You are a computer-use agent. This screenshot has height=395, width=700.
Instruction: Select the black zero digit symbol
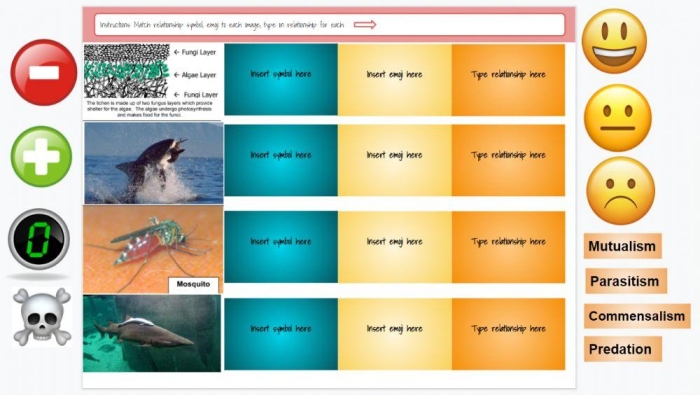pyautogui.click(x=39, y=239)
